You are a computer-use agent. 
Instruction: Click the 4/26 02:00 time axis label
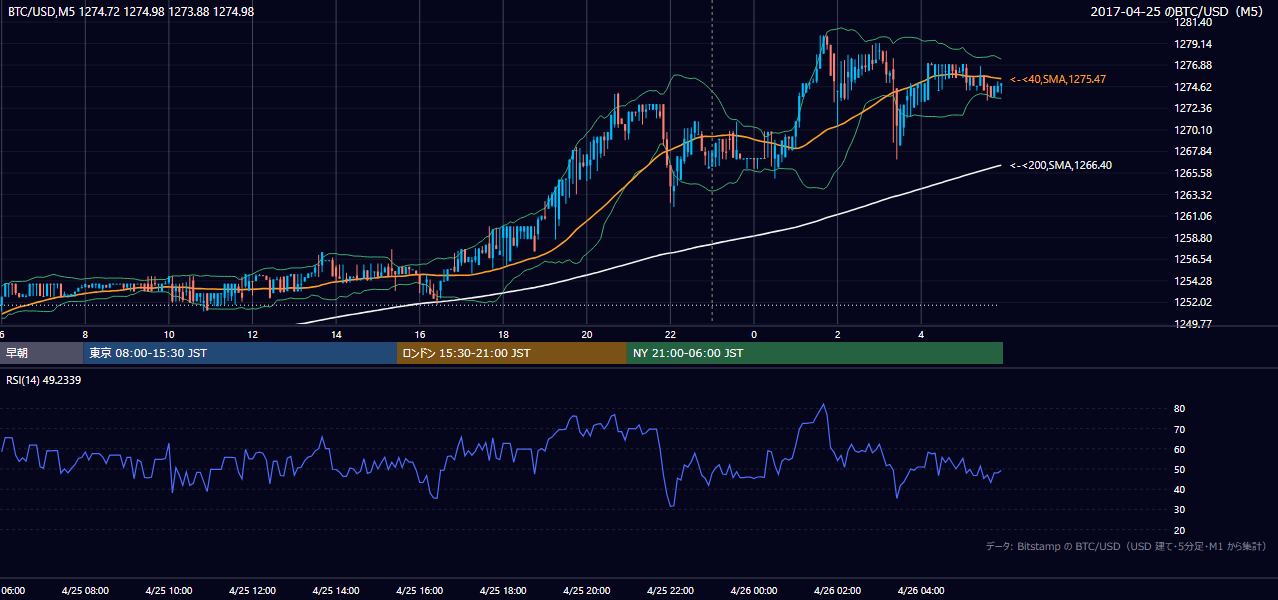[x=838, y=590]
